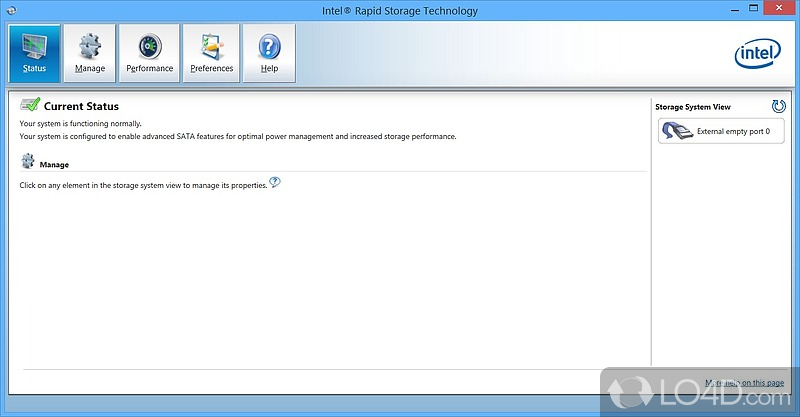Image resolution: width=800 pixels, height=417 pixels.
Task: Click the green checkmark Current Status icon
Action: 30,105
